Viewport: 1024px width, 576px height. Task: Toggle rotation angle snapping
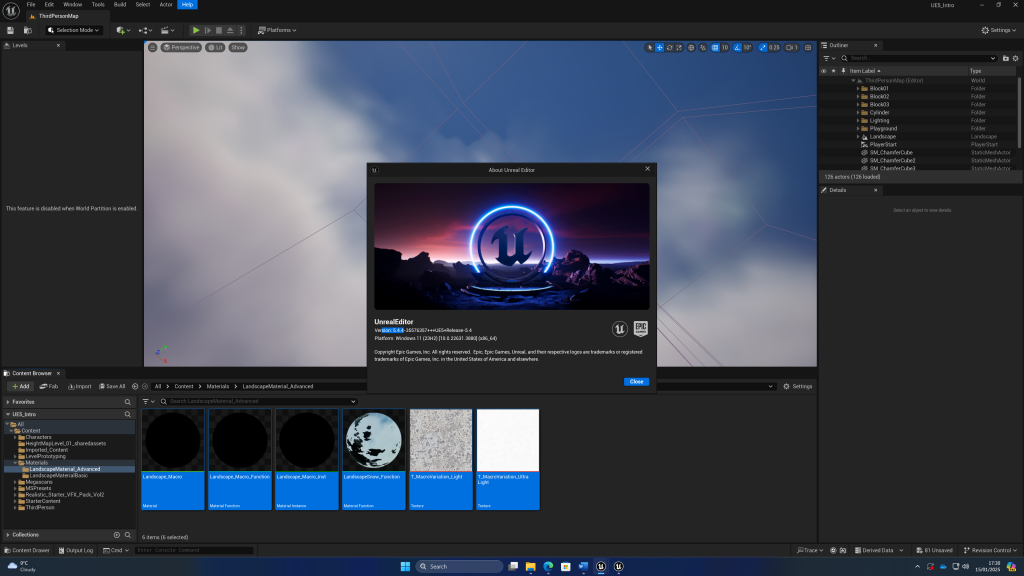click(737, 48)
